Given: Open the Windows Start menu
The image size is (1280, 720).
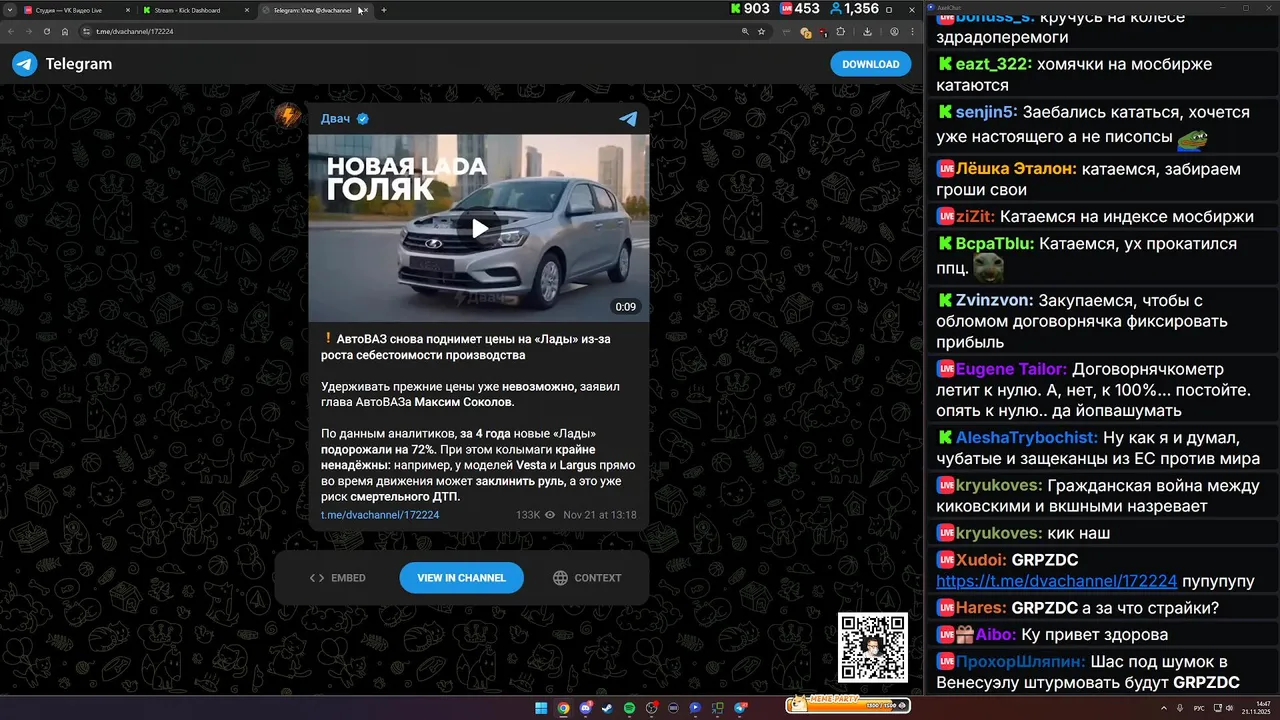Looking at the screenshot, I should pos(541,708).
